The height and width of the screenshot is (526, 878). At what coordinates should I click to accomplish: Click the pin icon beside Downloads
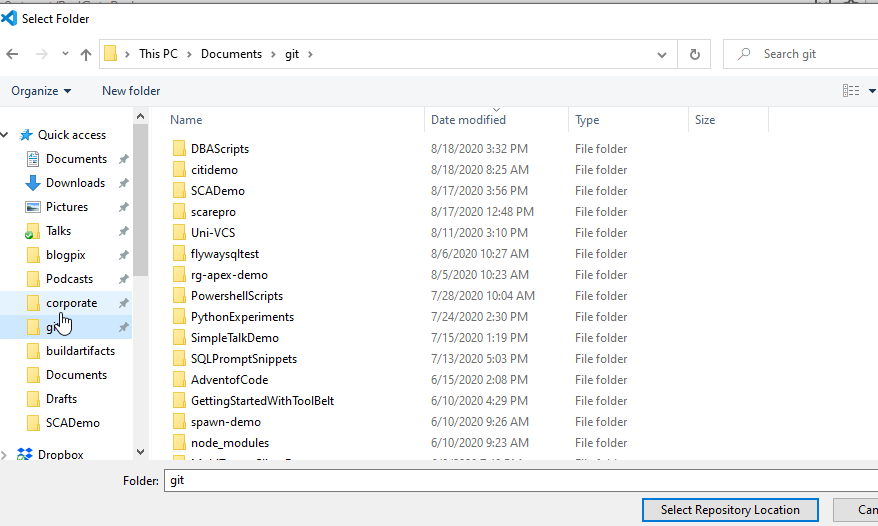[124, 183]
